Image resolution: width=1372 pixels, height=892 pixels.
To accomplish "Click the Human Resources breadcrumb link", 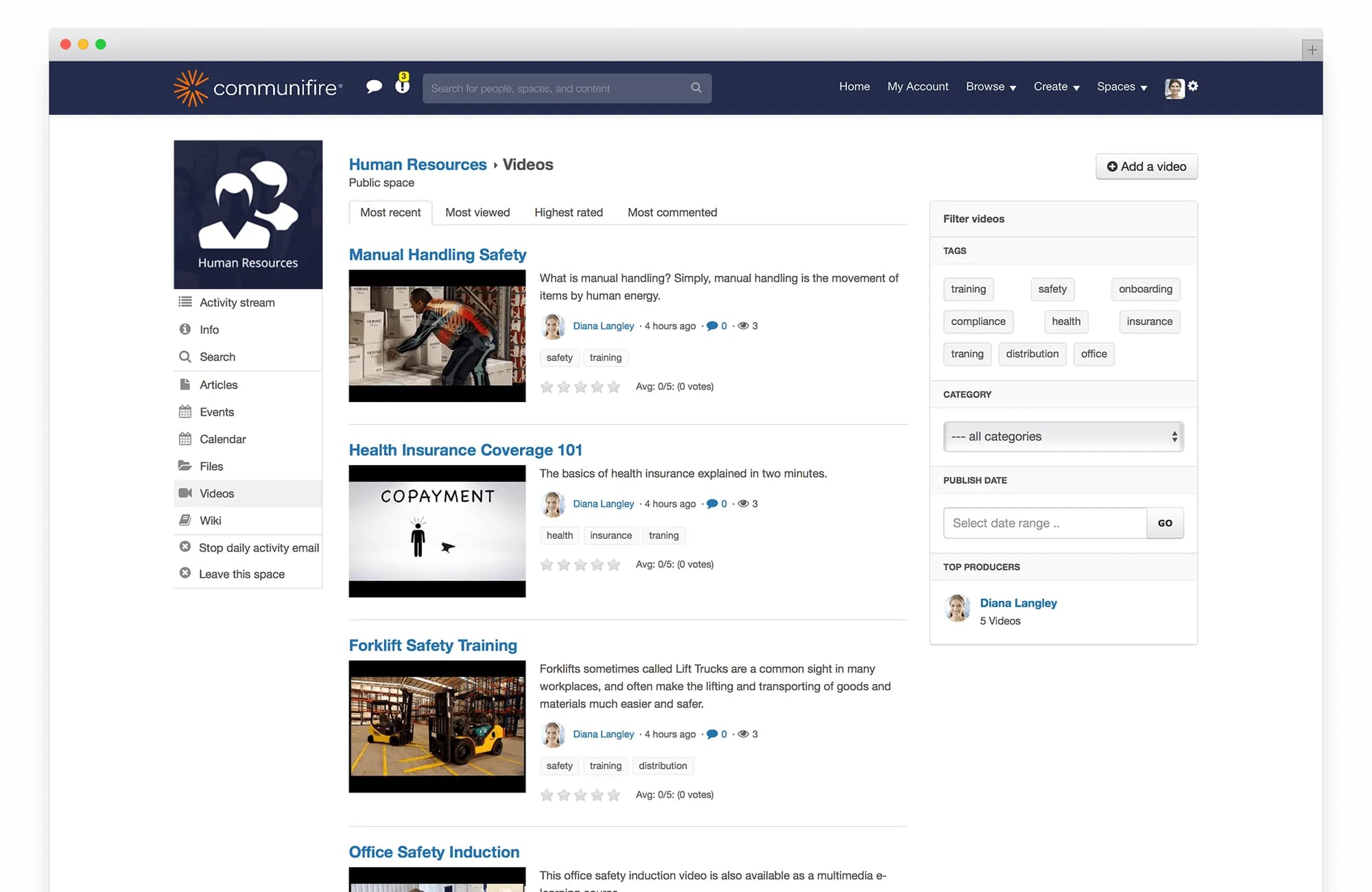I will click(418, 165).
